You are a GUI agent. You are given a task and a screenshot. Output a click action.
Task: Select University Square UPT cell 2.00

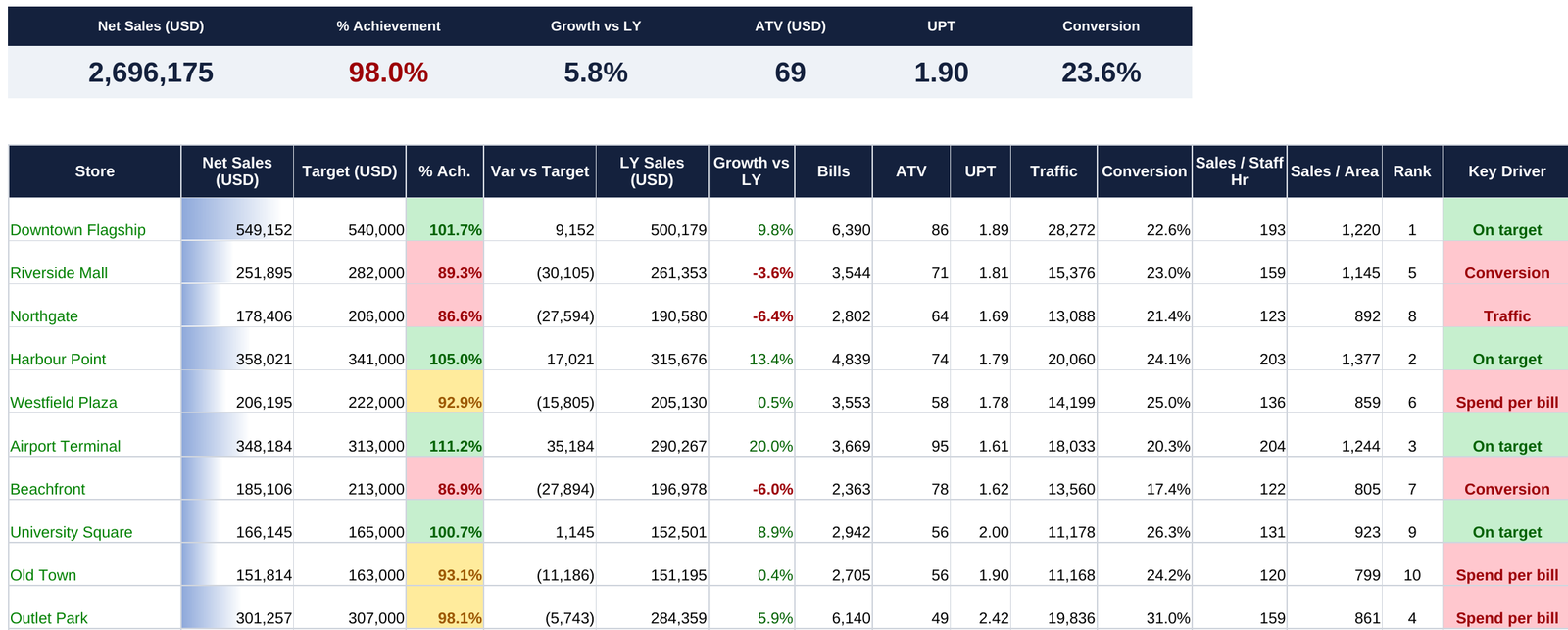(x=980, y=521)
